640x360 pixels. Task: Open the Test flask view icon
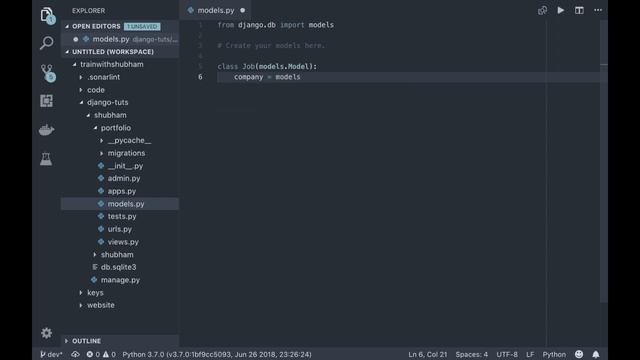[x=46, y=159]
